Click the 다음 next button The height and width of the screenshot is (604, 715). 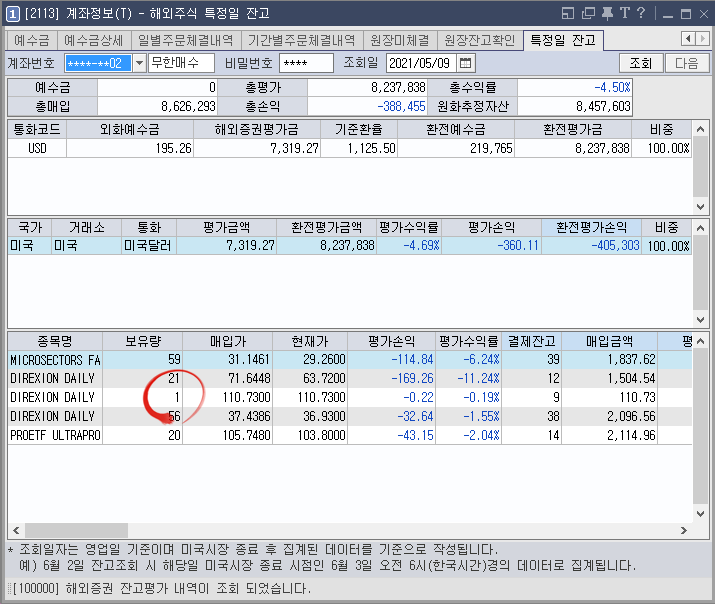pyautogui.click(x=686, y=63)
